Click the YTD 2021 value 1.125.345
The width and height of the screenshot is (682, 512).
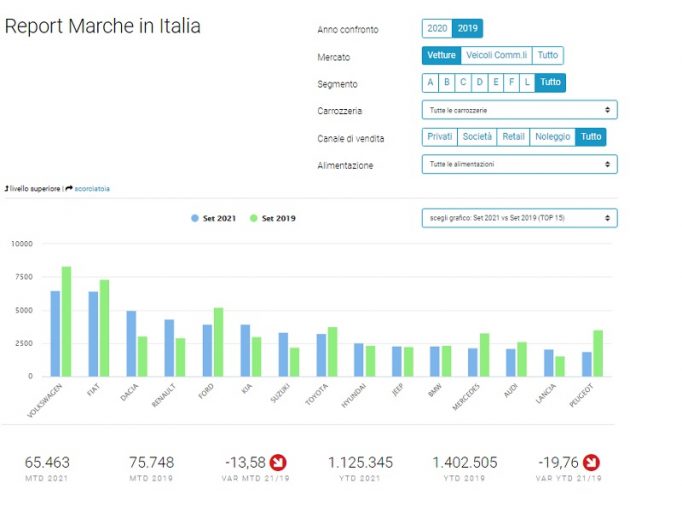[x=360, y=462]
